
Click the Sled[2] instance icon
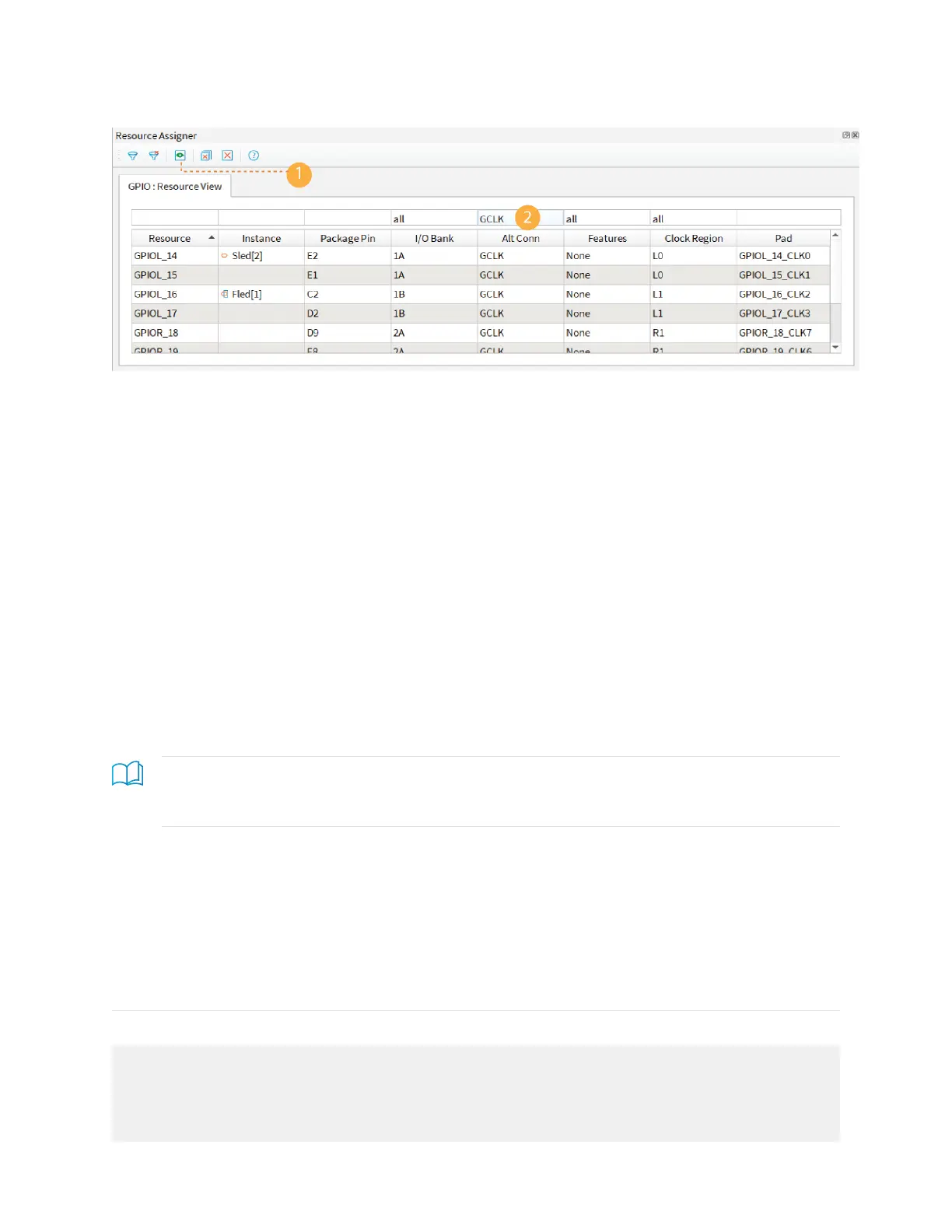click(x=225, y=256)
